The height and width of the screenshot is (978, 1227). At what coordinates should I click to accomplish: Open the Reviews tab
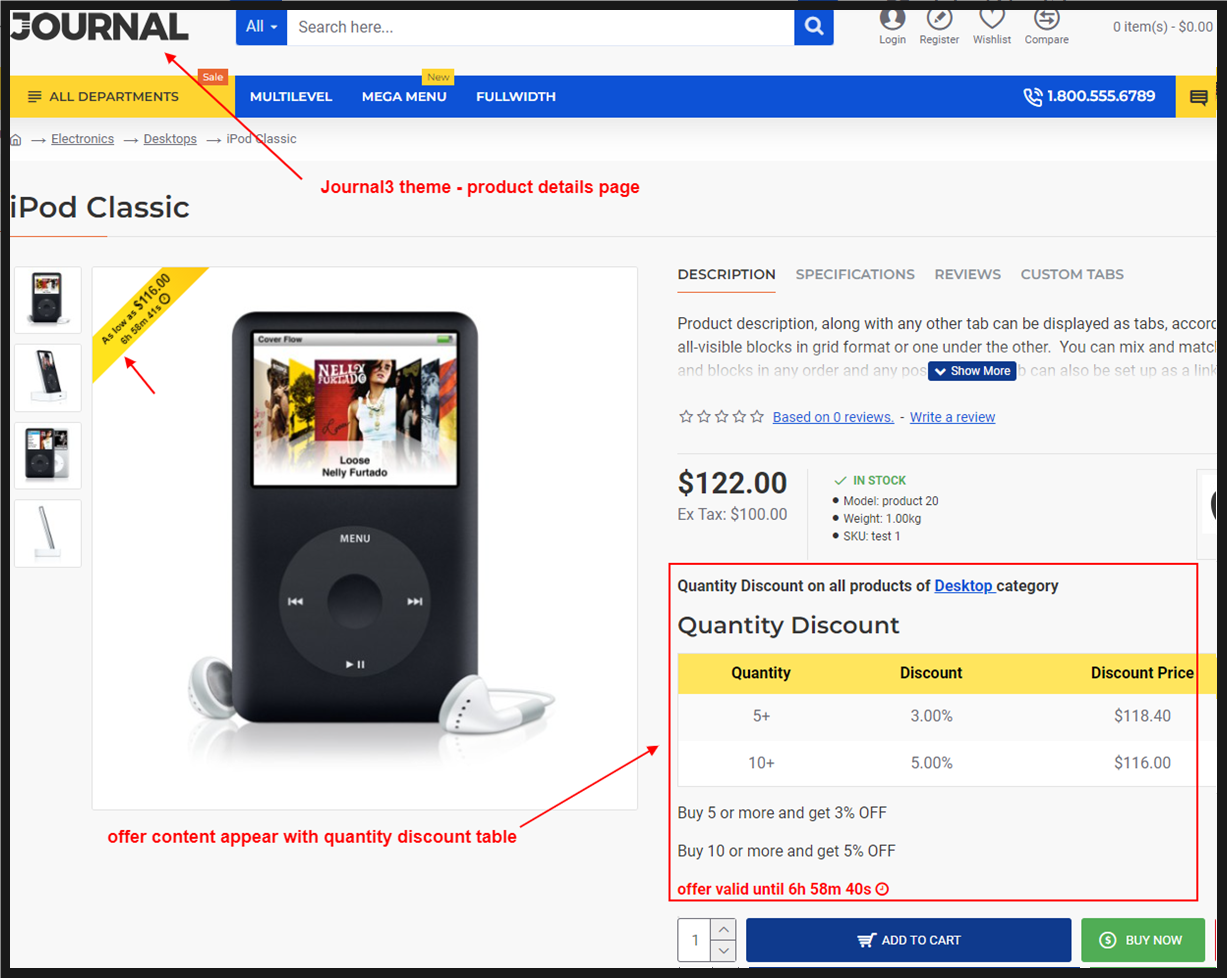tap(967, 274)
